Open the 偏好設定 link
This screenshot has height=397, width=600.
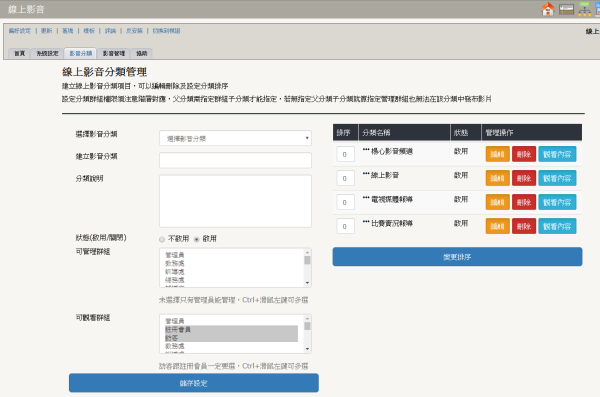[x=20, y=31]
